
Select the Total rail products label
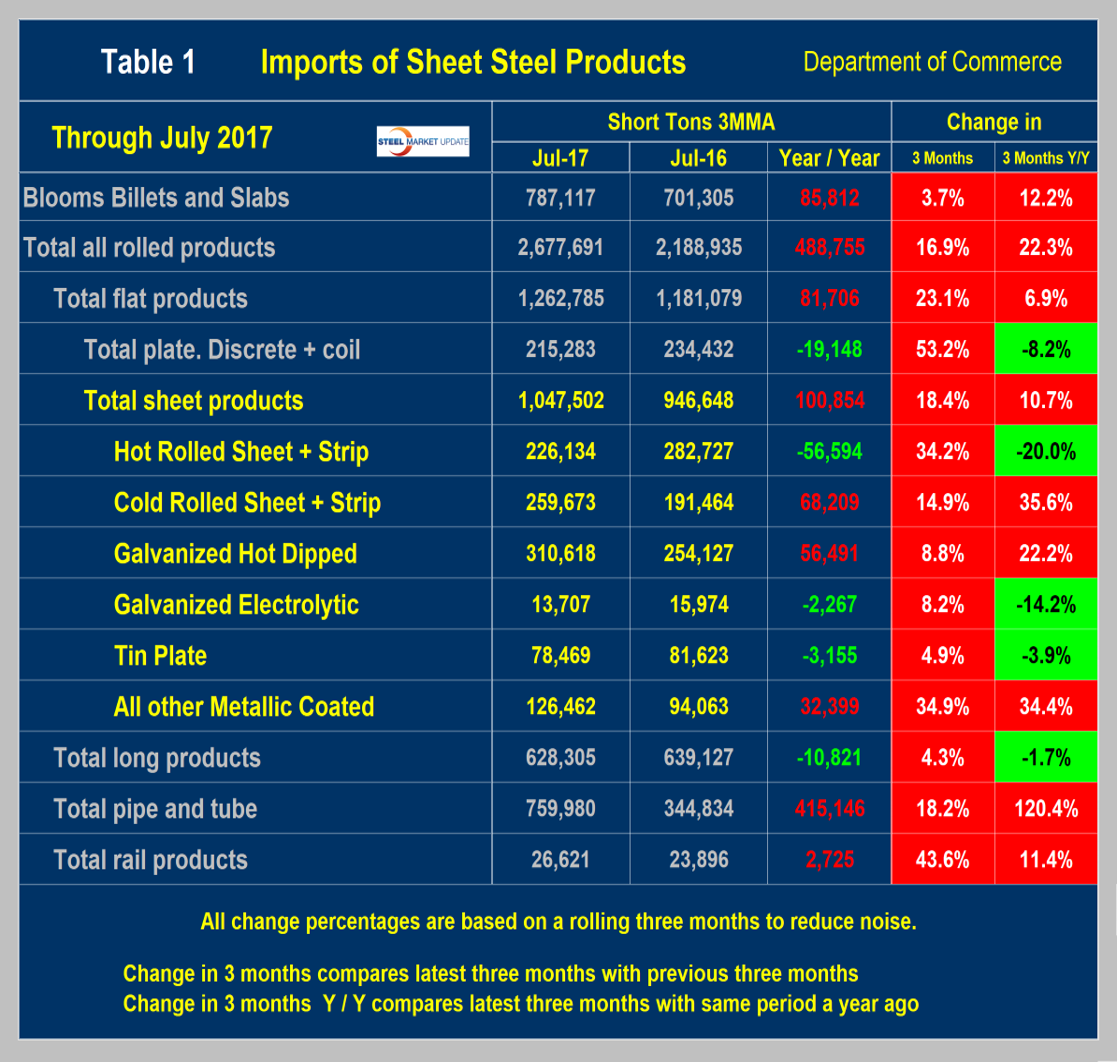point(150,860)
